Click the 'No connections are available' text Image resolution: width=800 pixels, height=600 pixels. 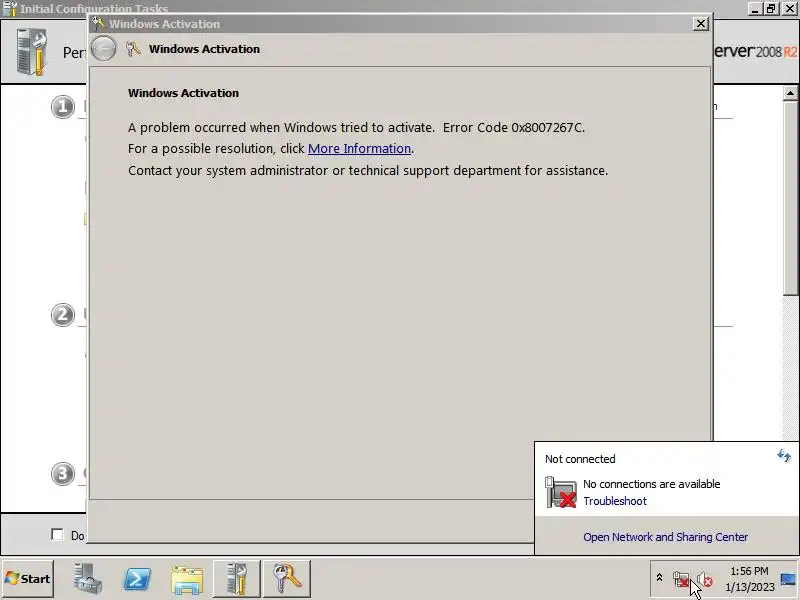(652, 484)
